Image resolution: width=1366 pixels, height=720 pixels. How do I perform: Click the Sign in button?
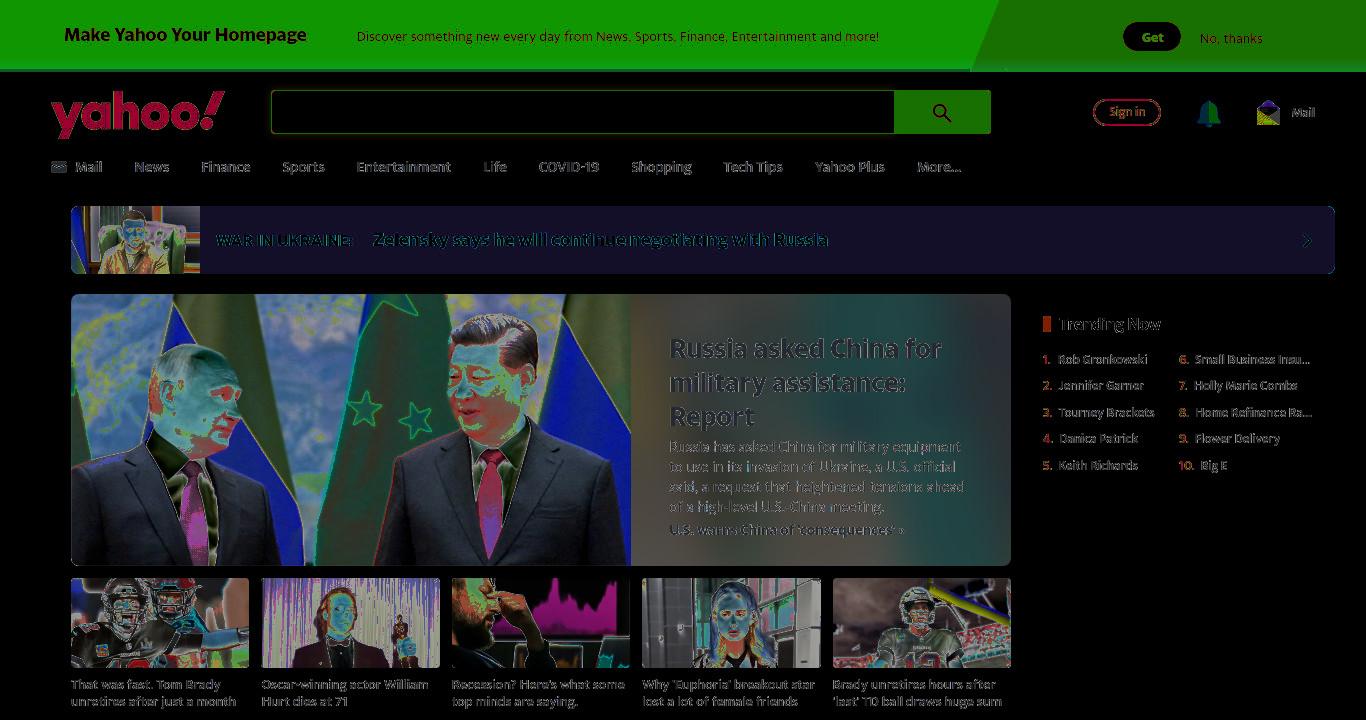pyautogui.click(x=1127, y=112)
